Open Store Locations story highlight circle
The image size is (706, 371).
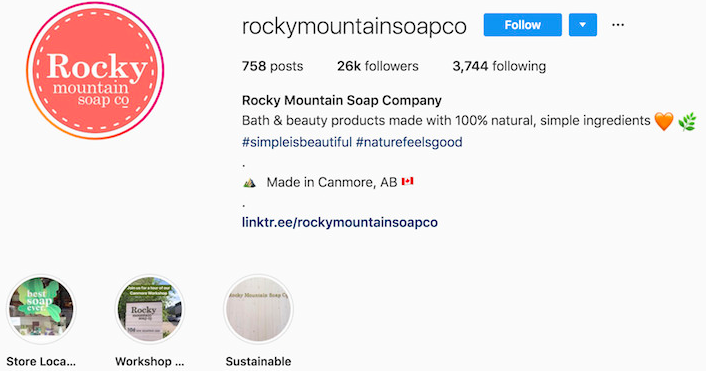point(41,310)
